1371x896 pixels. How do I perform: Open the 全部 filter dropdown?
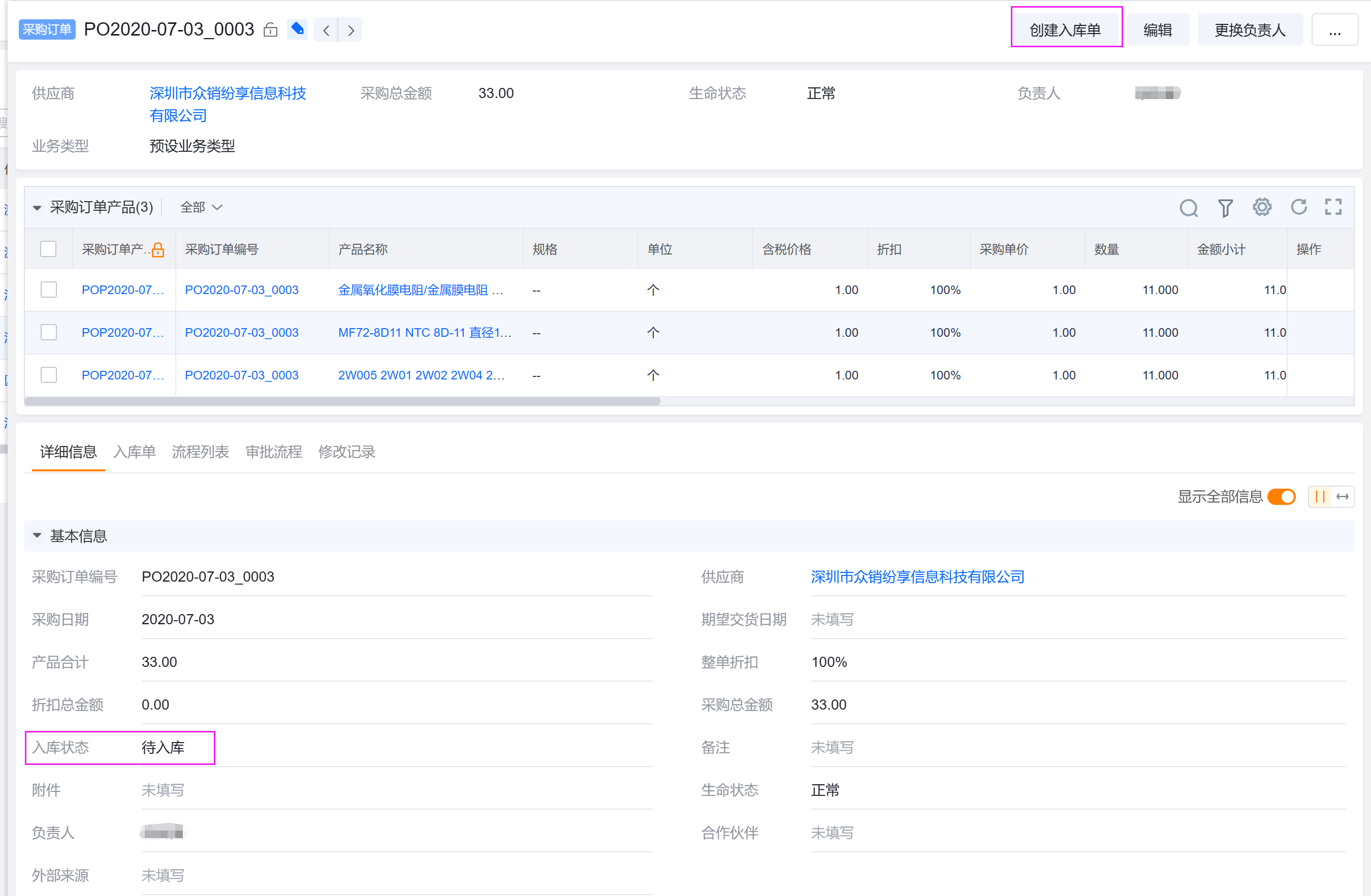(x=201, y=207)
